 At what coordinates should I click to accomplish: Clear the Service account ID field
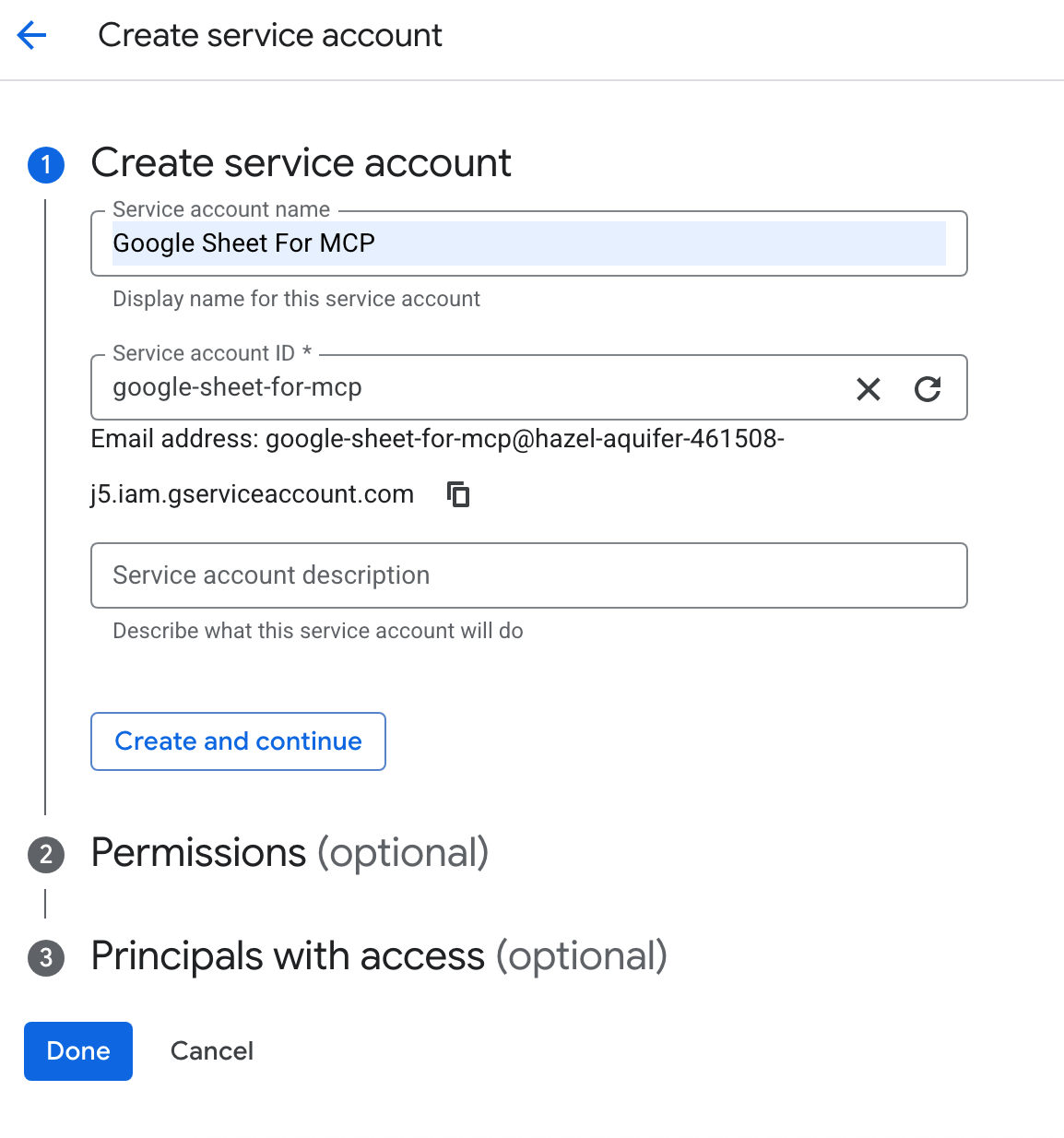[869, 389]
